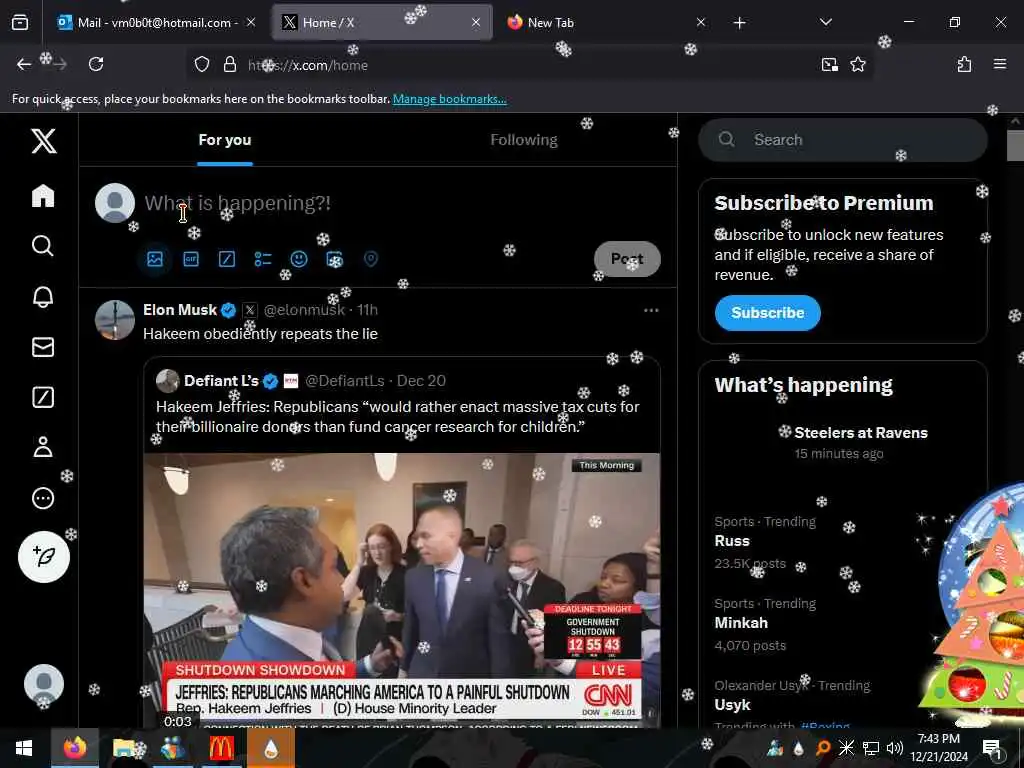Click the page vertical scrollbar thumb
Viewport: 1024px width, 768px height.
[x=1015, y=145]
